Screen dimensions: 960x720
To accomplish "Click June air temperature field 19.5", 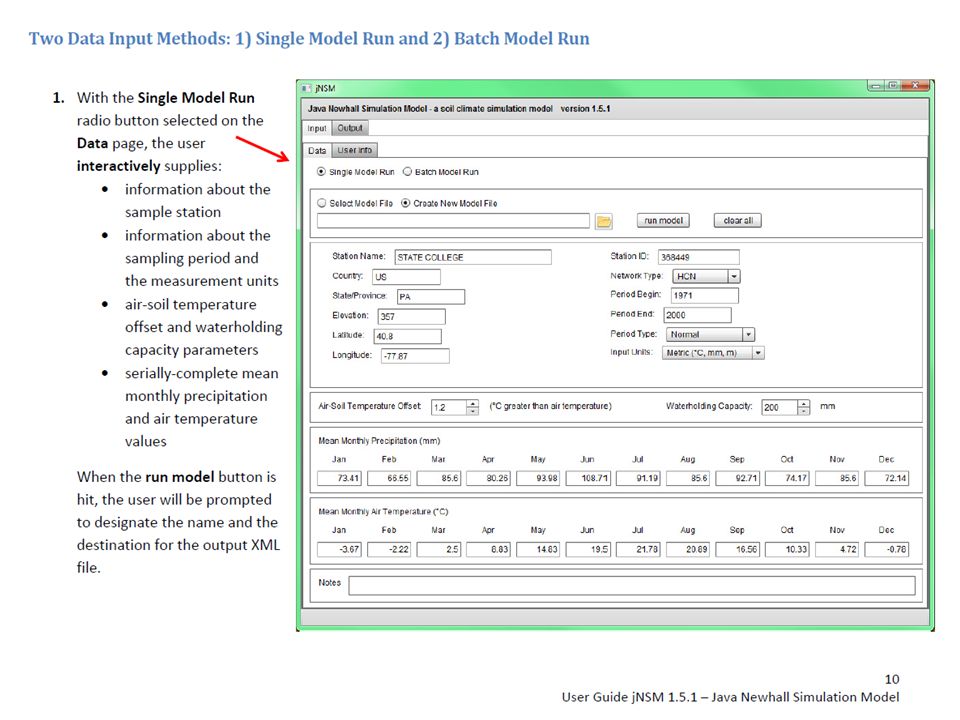I will click(x=588, y=549).
